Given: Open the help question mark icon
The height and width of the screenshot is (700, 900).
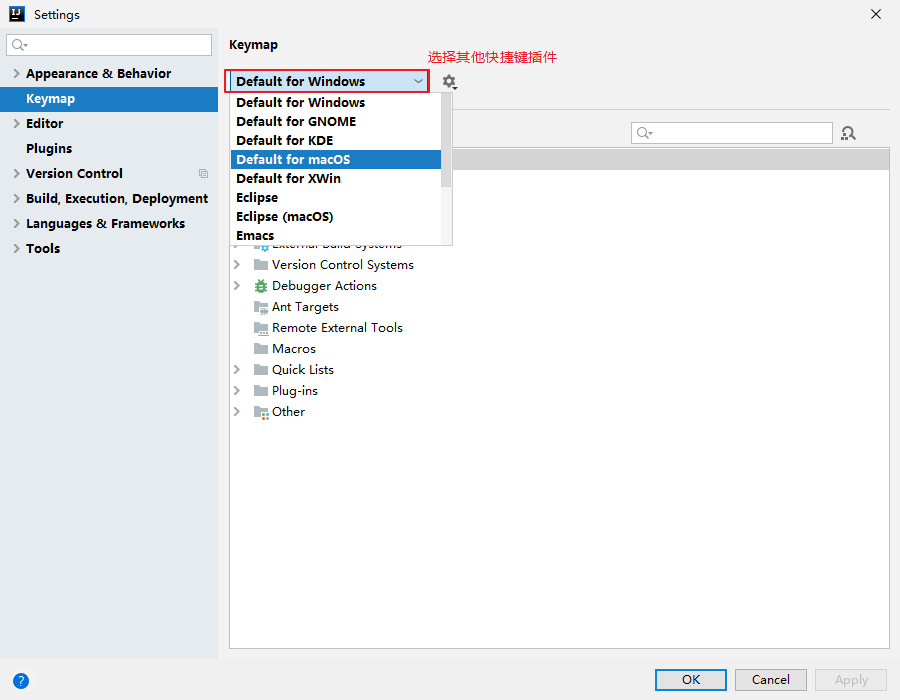Looking at the screenshot, I should coord(21,681).
